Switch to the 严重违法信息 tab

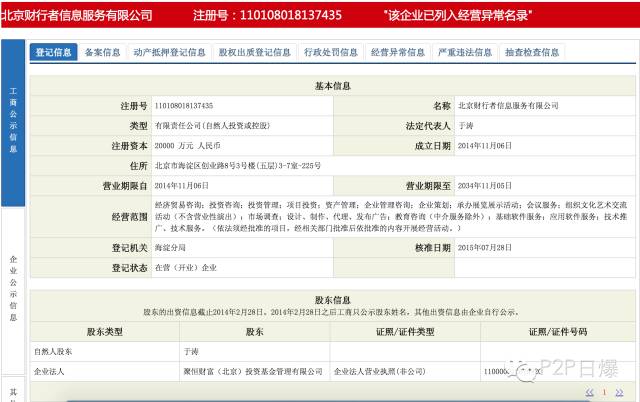tap(465, 52)
